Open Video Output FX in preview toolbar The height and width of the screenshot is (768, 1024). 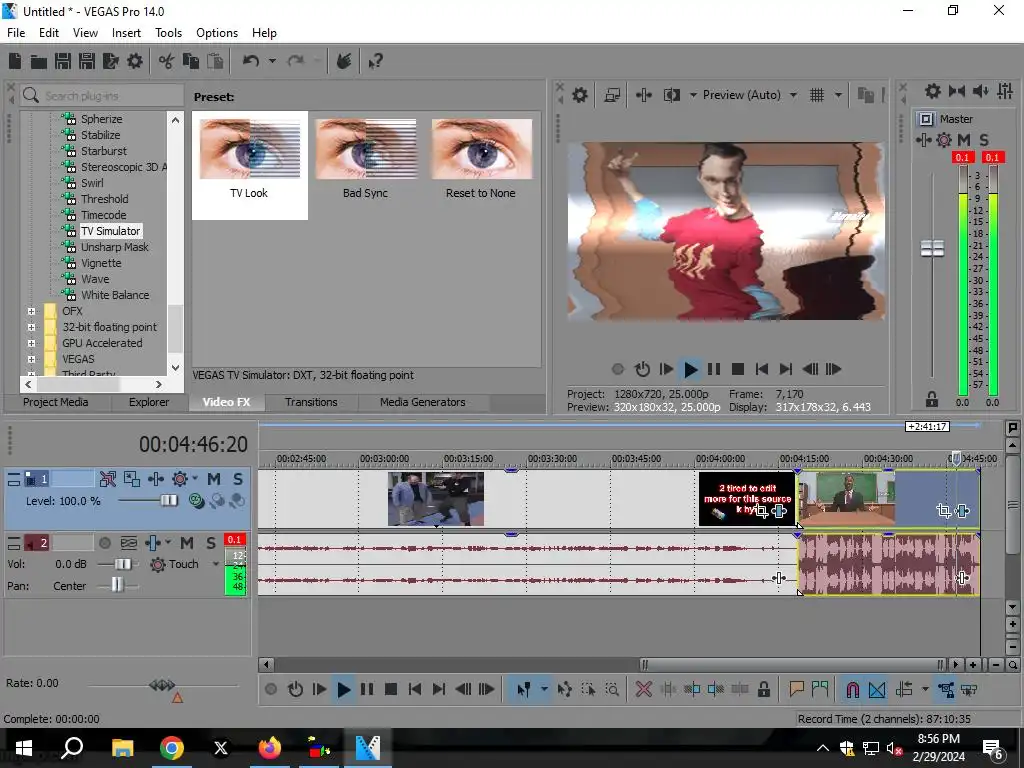click(x=644, y=95)
